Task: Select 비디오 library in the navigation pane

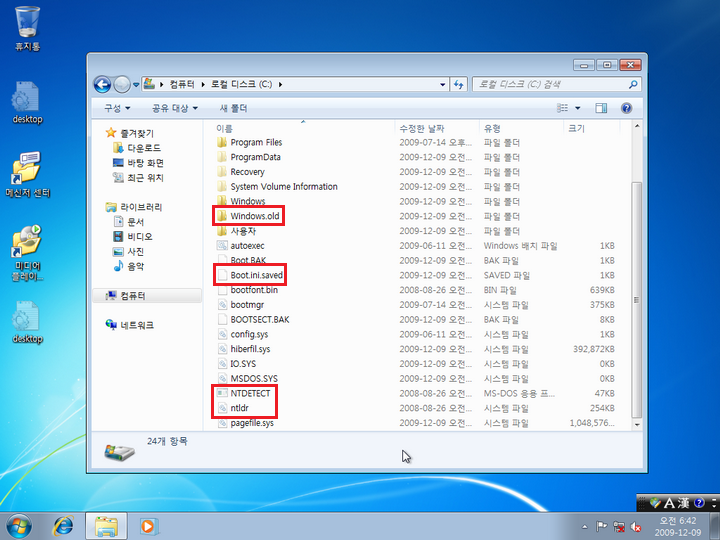Action: coord(133,236)
